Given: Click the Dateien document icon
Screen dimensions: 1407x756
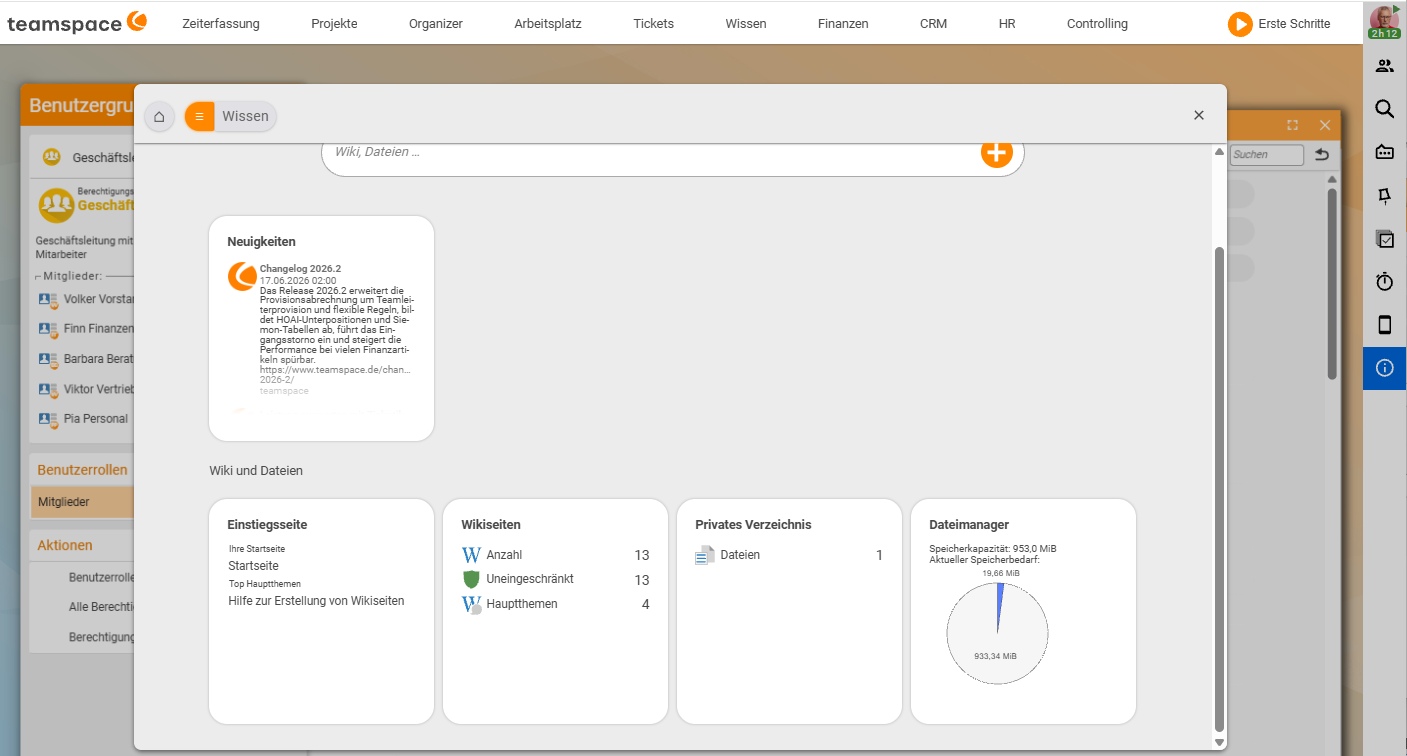Looking at the screenshot, I should pos(705,555).
